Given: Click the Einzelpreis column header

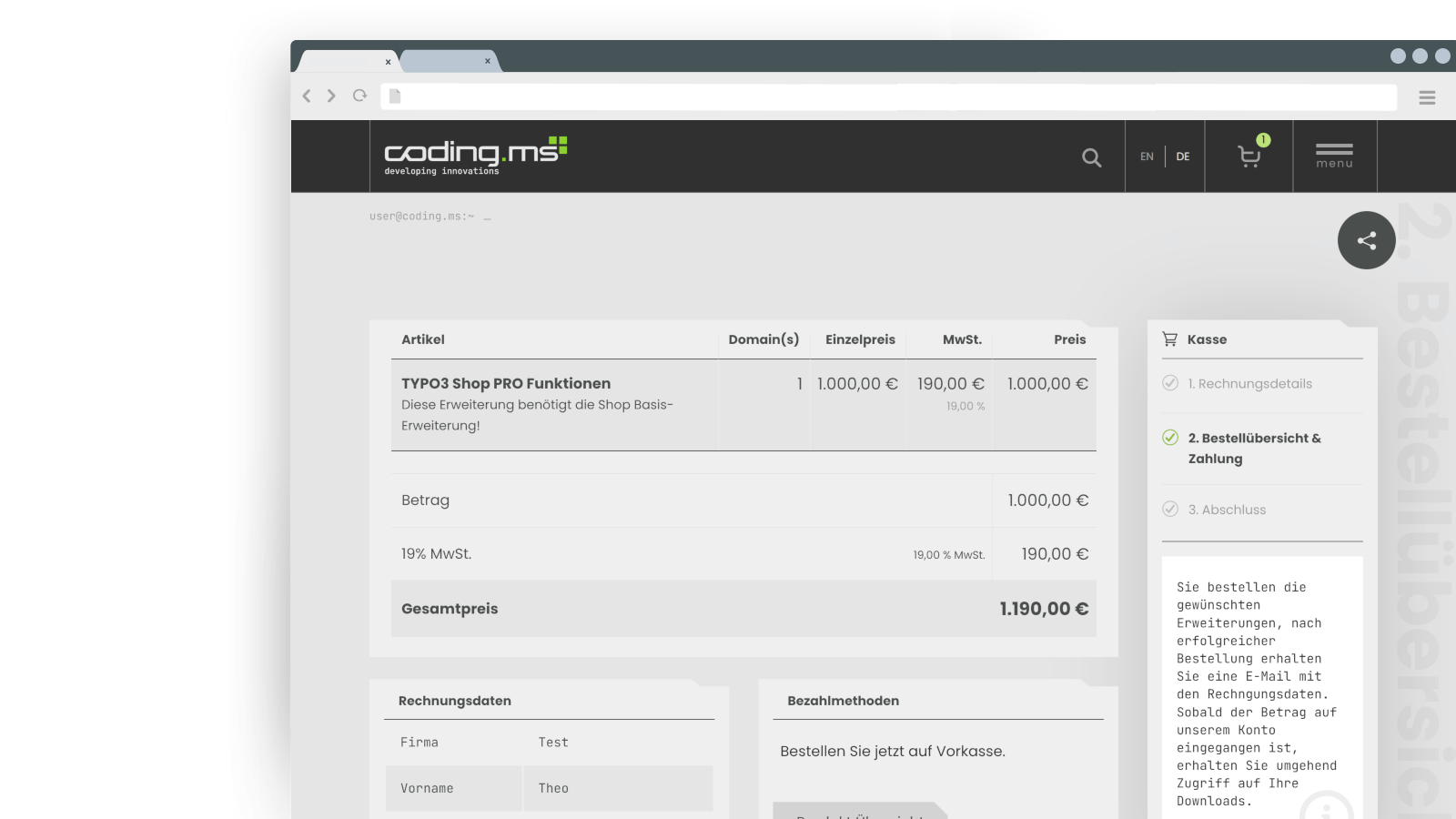Looking at the screenshot, I should [860, 339].
